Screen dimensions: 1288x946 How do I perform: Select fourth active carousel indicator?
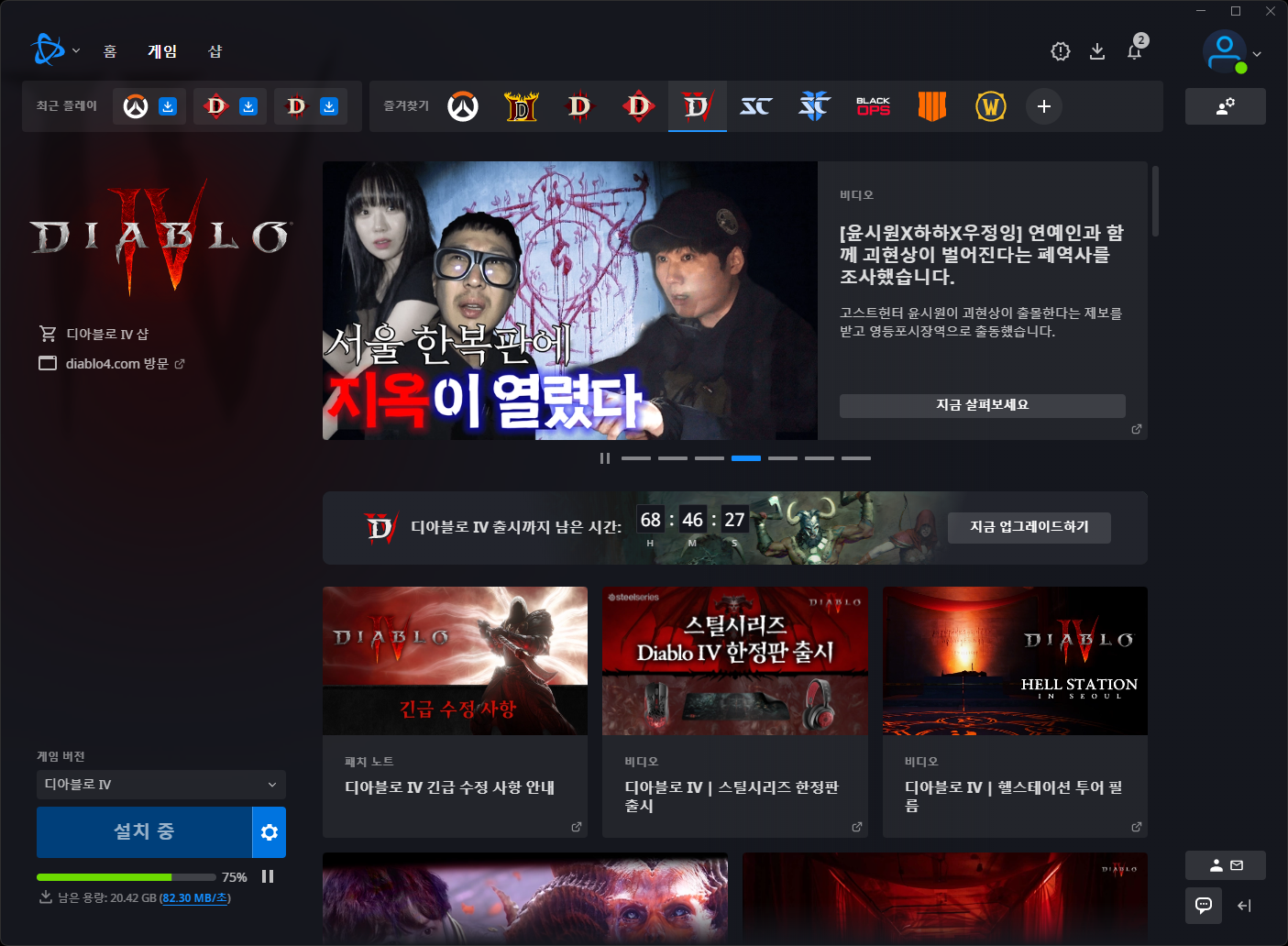[746, 458]
